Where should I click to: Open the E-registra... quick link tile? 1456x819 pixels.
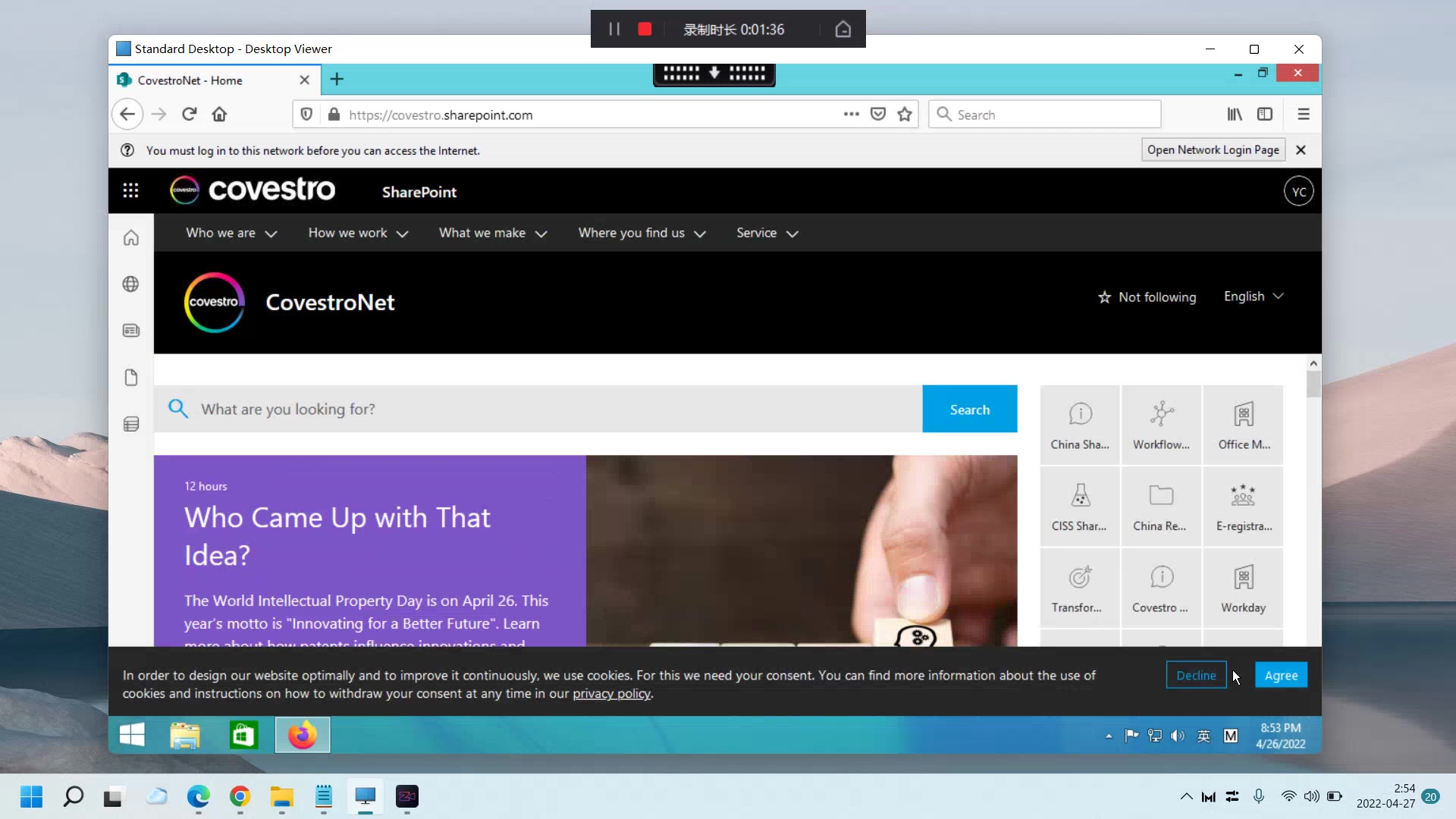tap(1244, 507)
